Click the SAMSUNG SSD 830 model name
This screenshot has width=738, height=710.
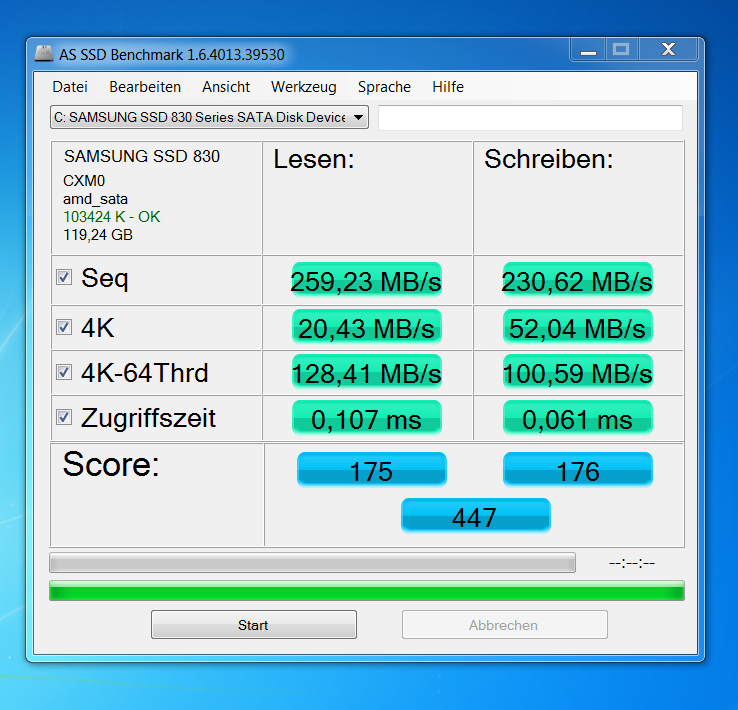click(x=142, y=156)
